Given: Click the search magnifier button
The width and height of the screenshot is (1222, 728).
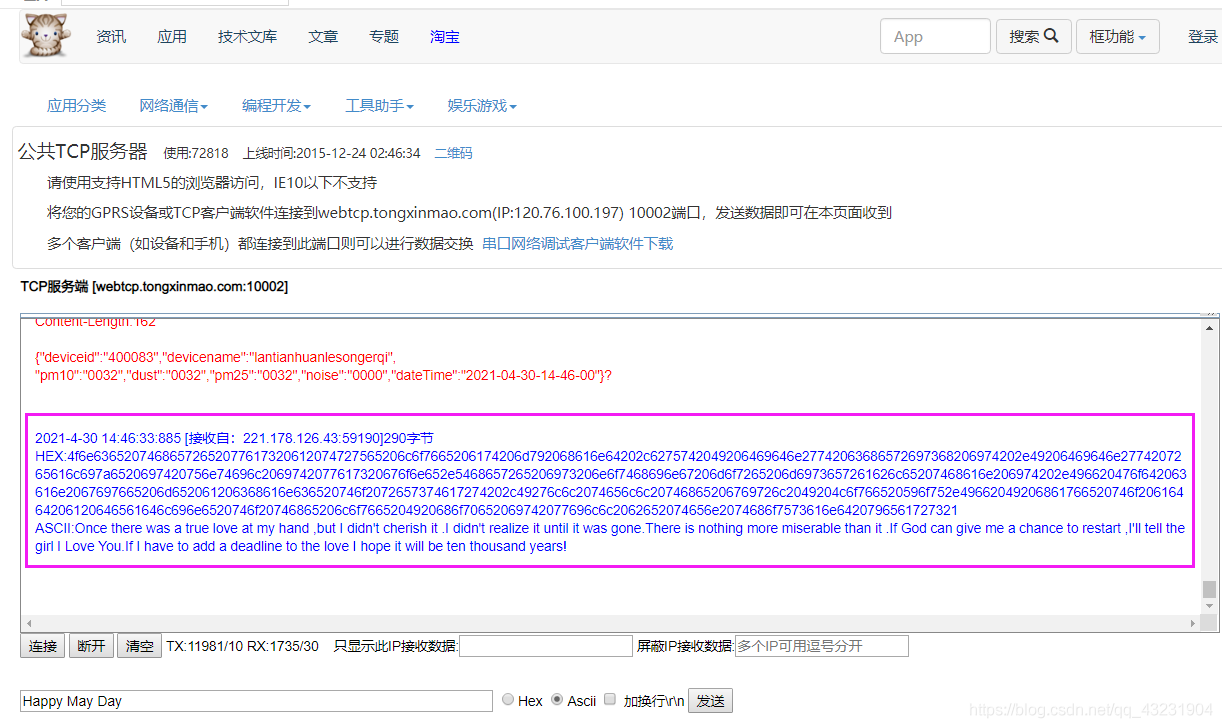Looking at the screenshot, I should [1034, 36].
